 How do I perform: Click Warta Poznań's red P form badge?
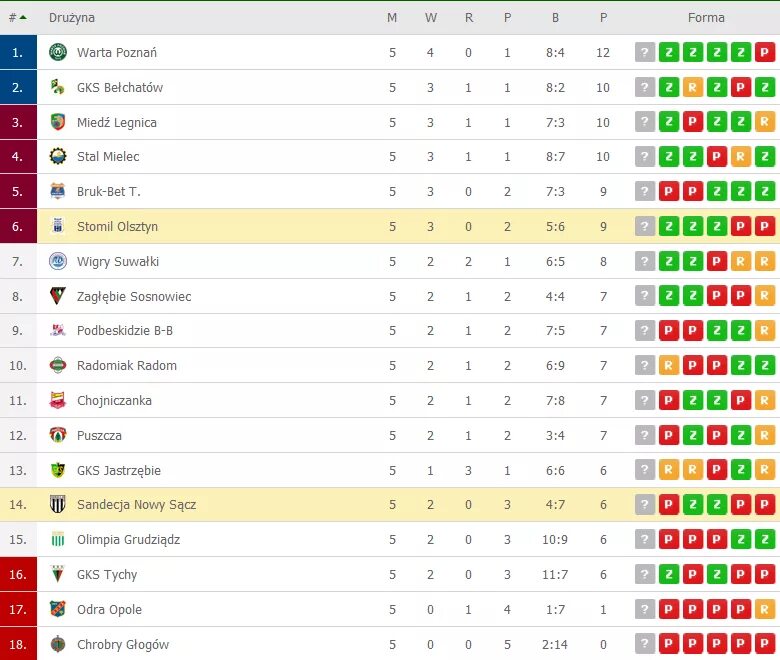click(765, 52)
